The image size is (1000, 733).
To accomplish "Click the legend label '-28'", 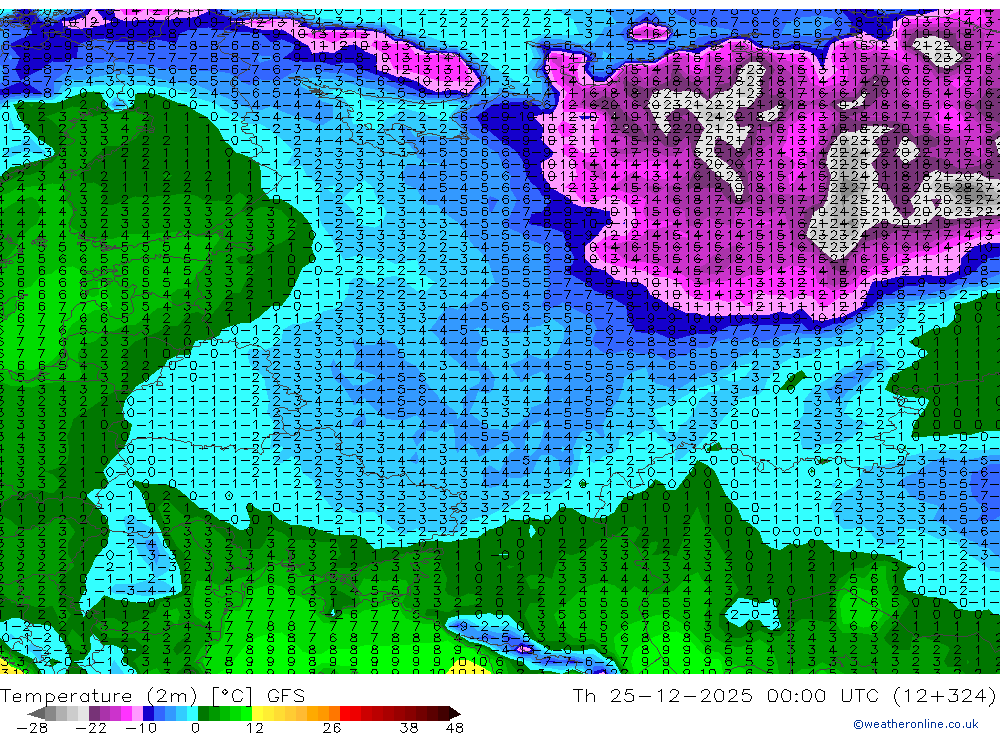I will point(32,728).
